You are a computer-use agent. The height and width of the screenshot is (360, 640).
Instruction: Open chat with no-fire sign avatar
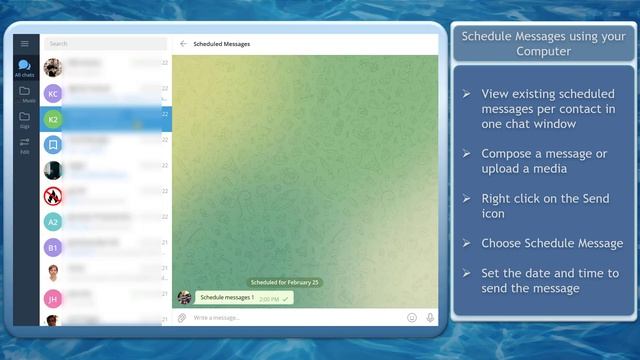pos(106,196)
